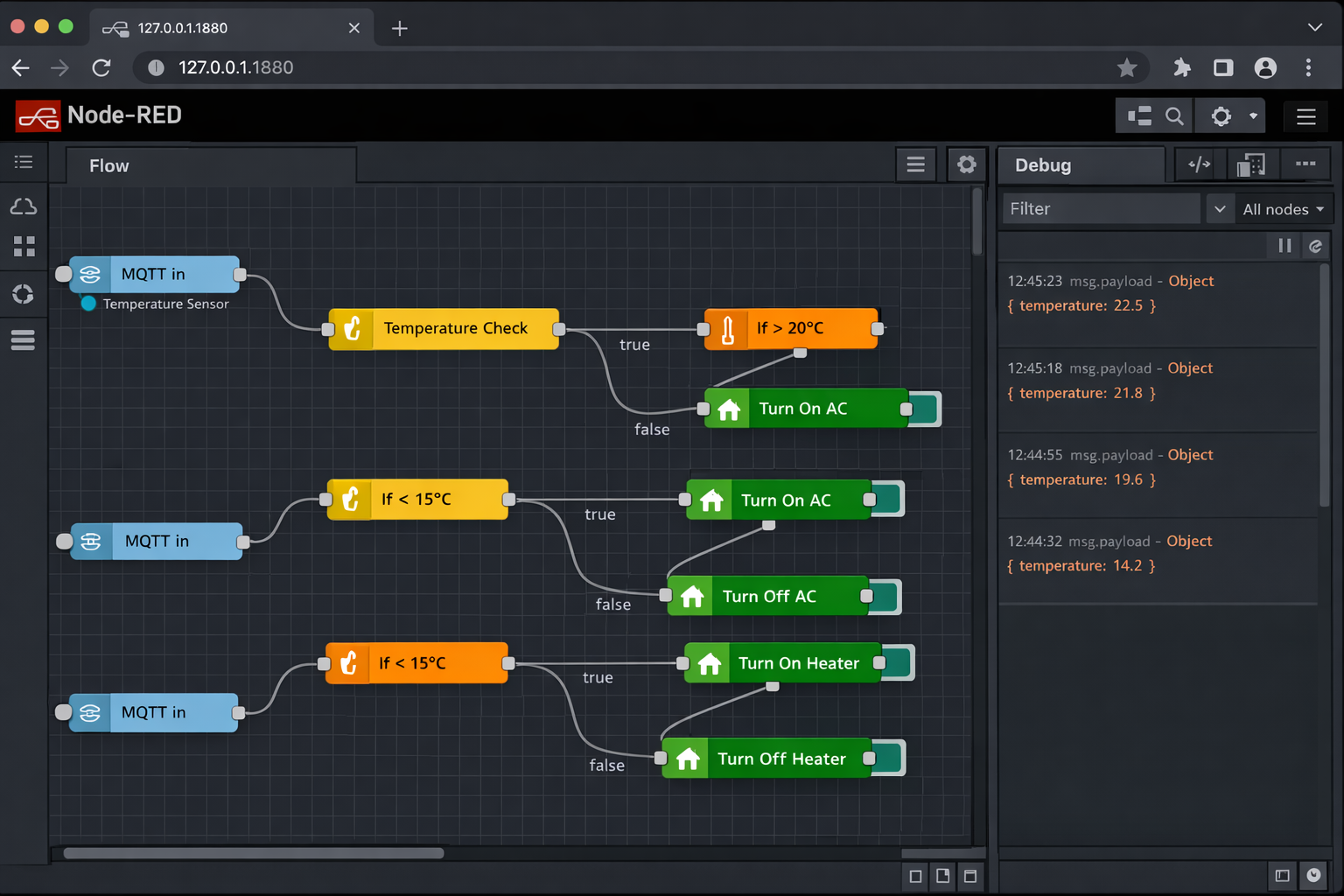The width and height of the screenshot is (1344, 896).
Task: Show more sidebar tabs via ellipsis
Action: (1305, 164)
